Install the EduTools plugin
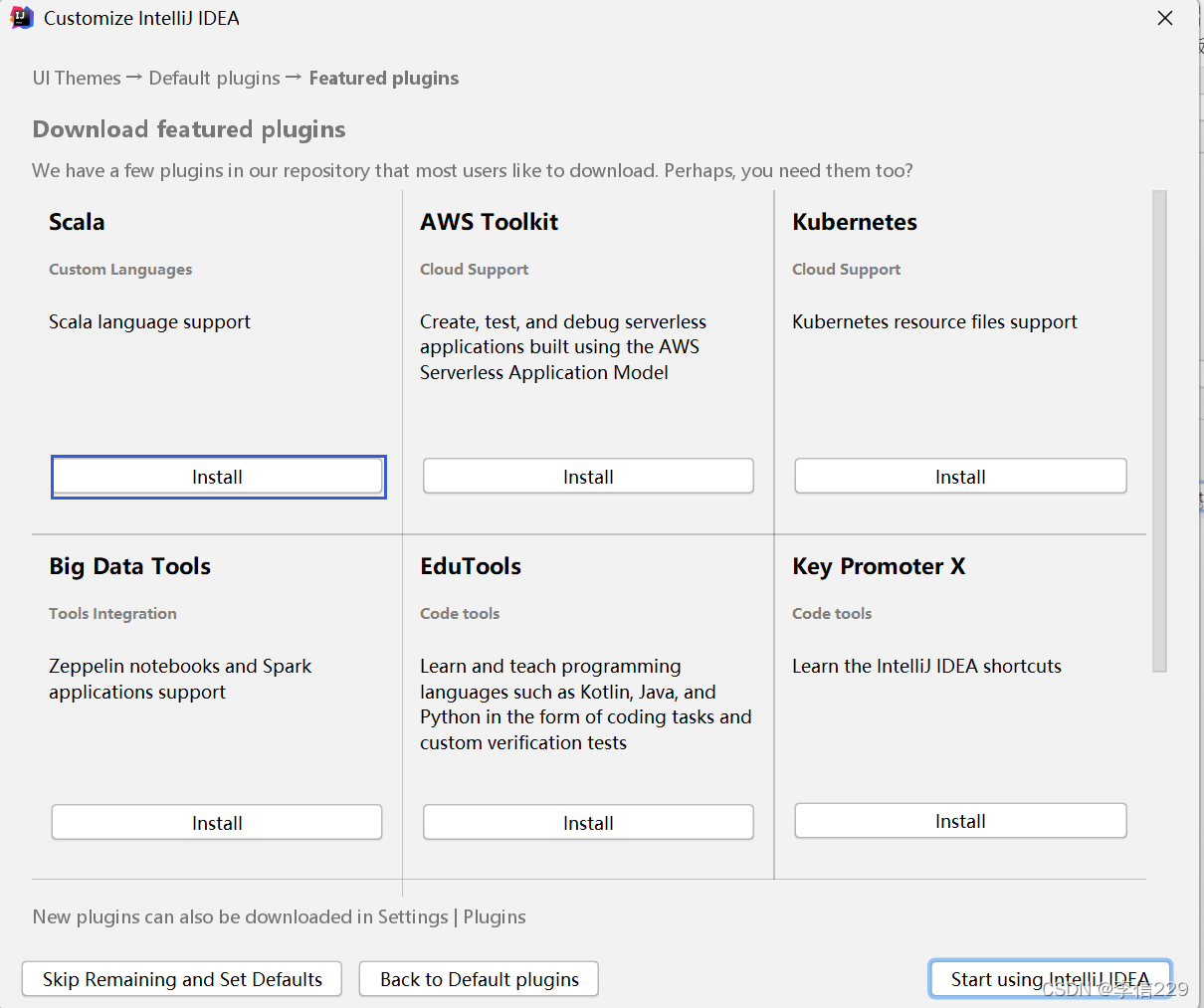The image size is (1204, 1008). [x=588, y=823]
